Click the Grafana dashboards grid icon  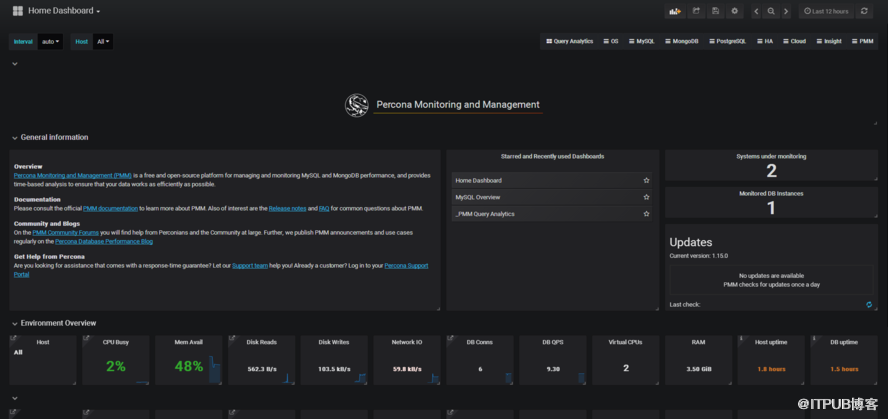[x=18, y=11]
